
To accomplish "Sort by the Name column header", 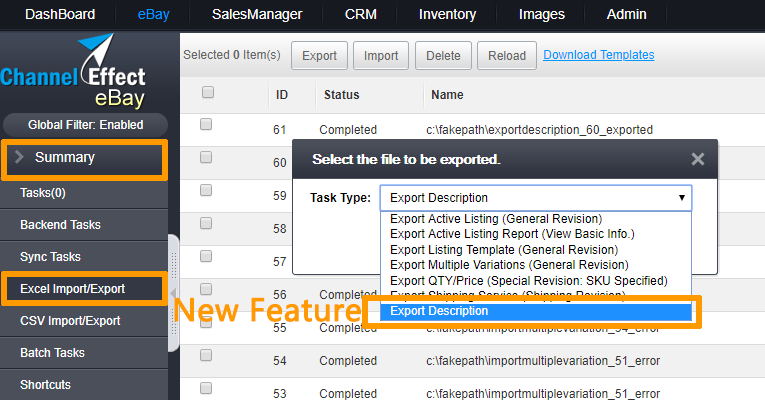I will click(447, 95).
